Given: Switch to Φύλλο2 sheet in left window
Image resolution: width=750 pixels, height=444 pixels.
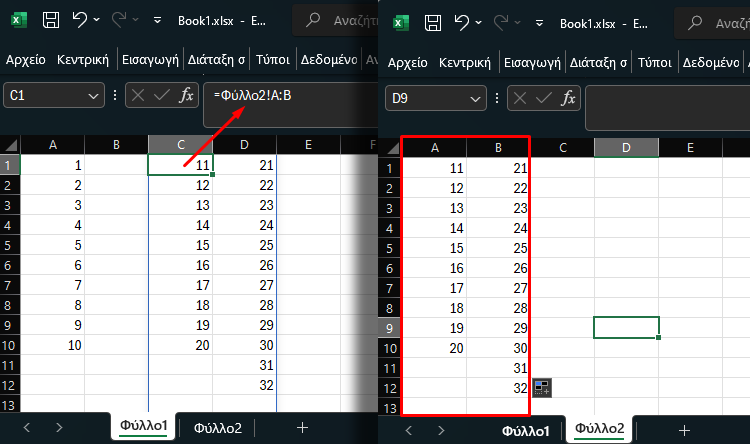Looking at the screenshot, I should (218, 428).
